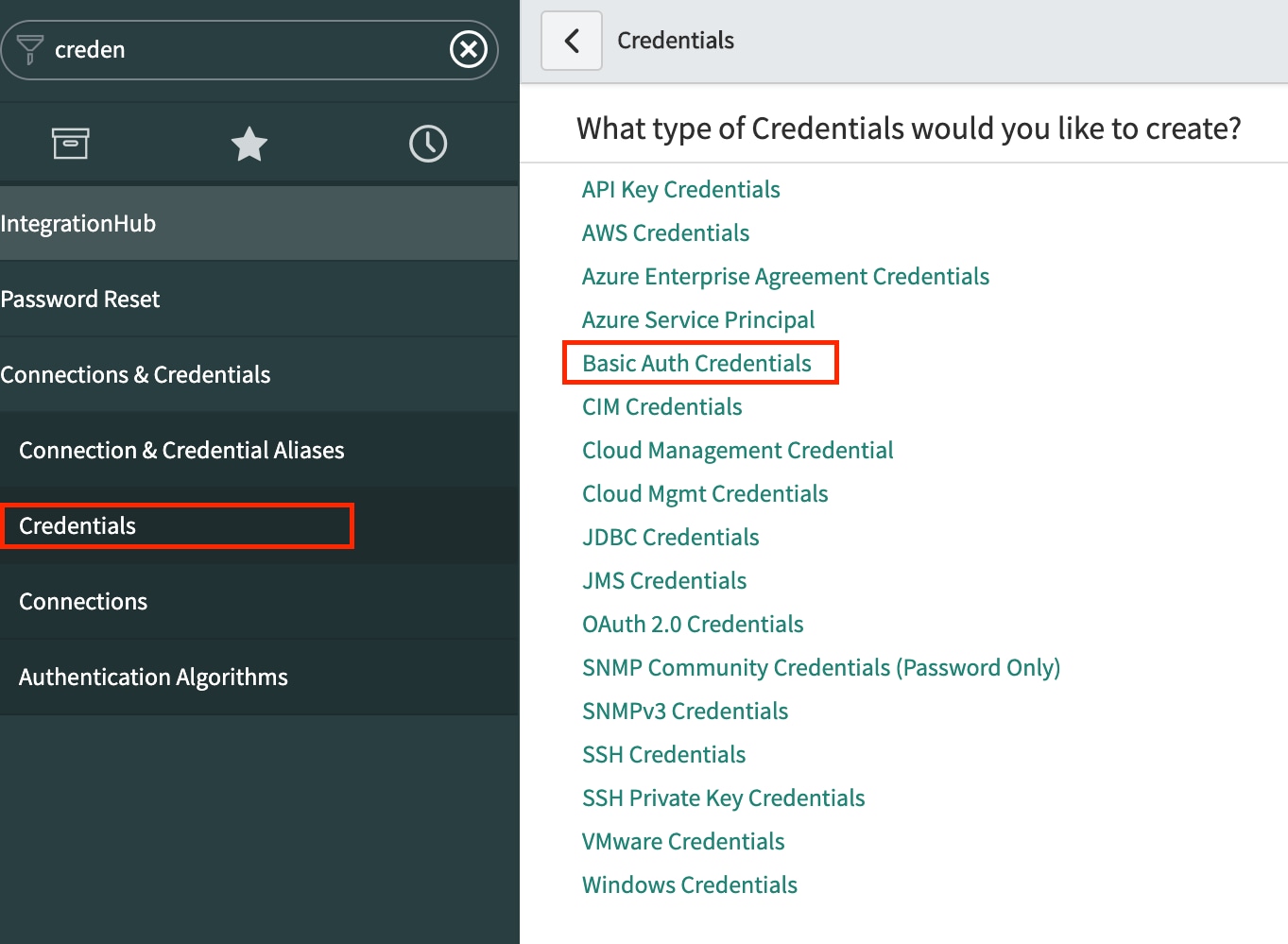
Task: Open the Credentials module in the sidebar
Action: pos(77,526)
